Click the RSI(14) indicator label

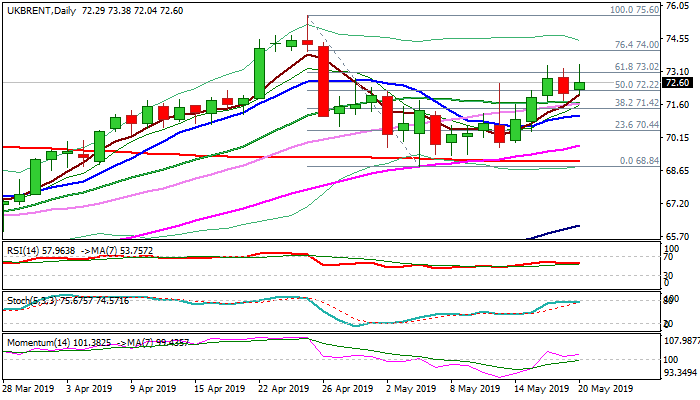(22, 247)
